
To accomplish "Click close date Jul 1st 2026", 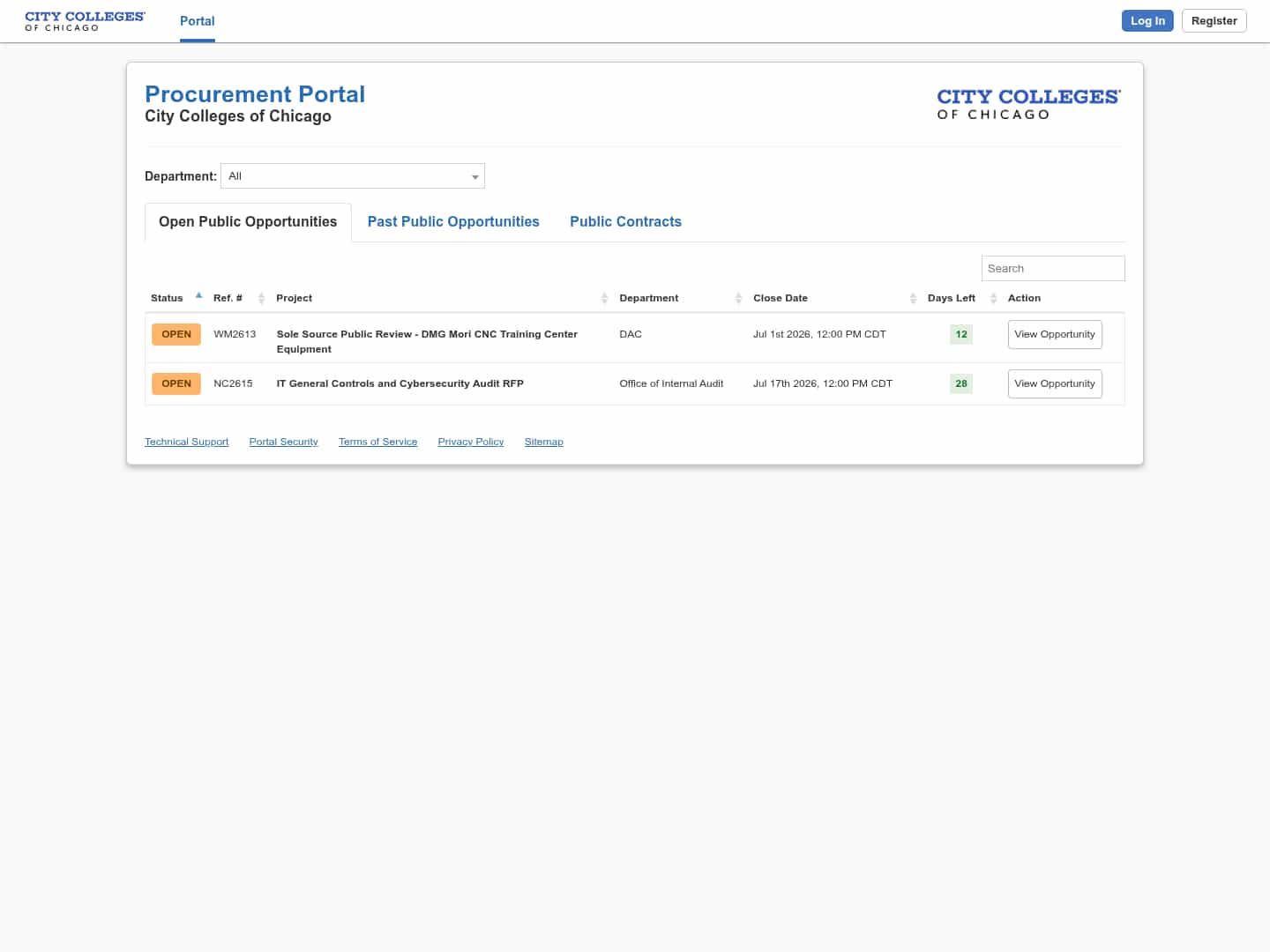I will (x=819, y=334).
